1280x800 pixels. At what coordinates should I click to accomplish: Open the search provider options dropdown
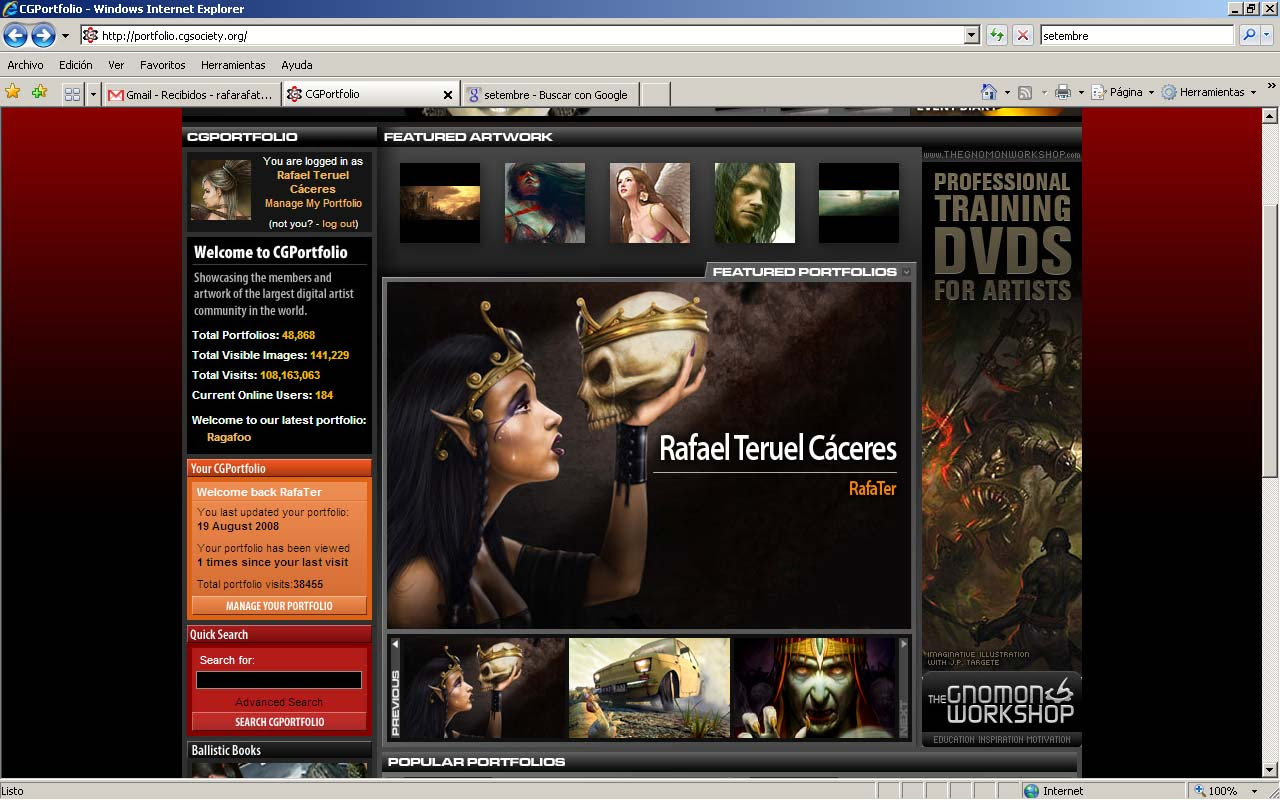coord(1266,35)
